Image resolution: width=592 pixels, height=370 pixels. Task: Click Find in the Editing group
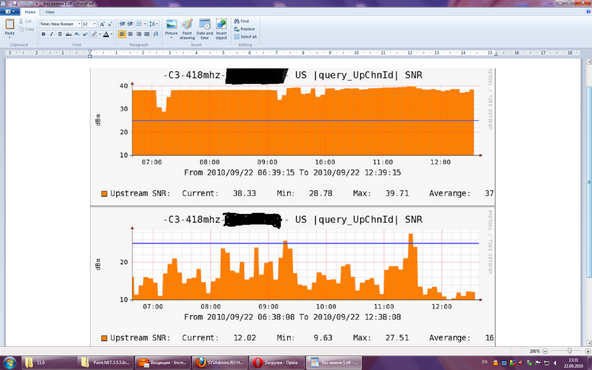pos(242,21)
